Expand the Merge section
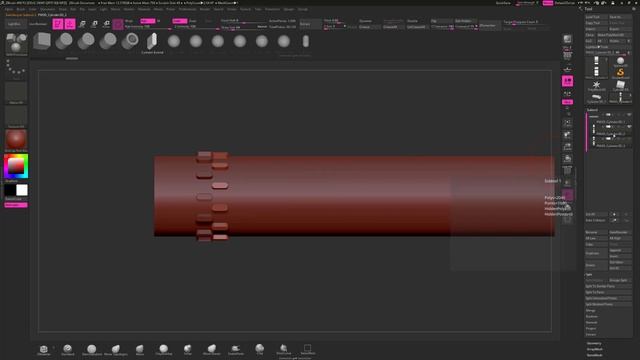Screen dimensions: 640x360 [591, 311]
